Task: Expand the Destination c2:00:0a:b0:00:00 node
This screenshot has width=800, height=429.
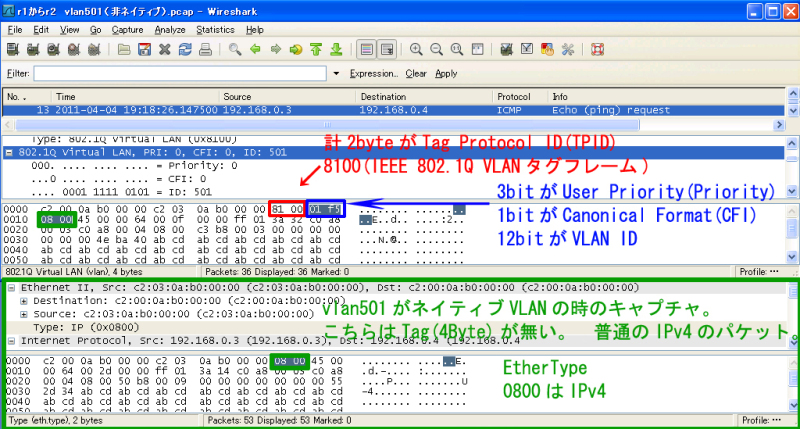Action: (x=24, y=300)
